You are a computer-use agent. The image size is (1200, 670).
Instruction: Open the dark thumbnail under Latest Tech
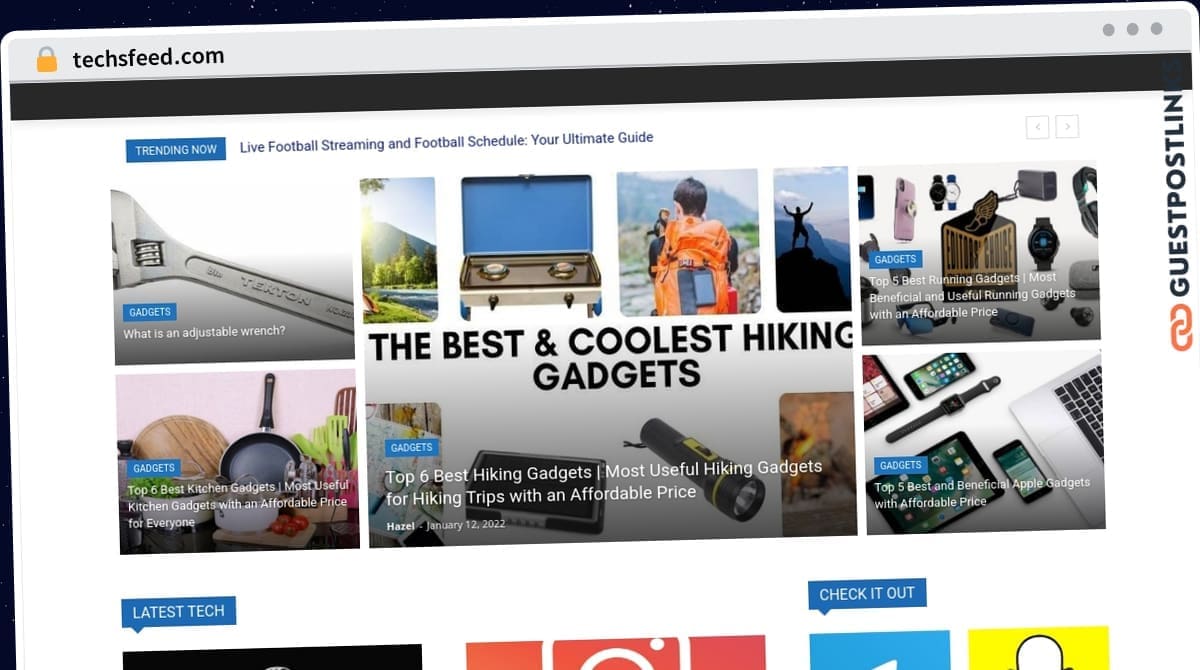pos(272,657)
